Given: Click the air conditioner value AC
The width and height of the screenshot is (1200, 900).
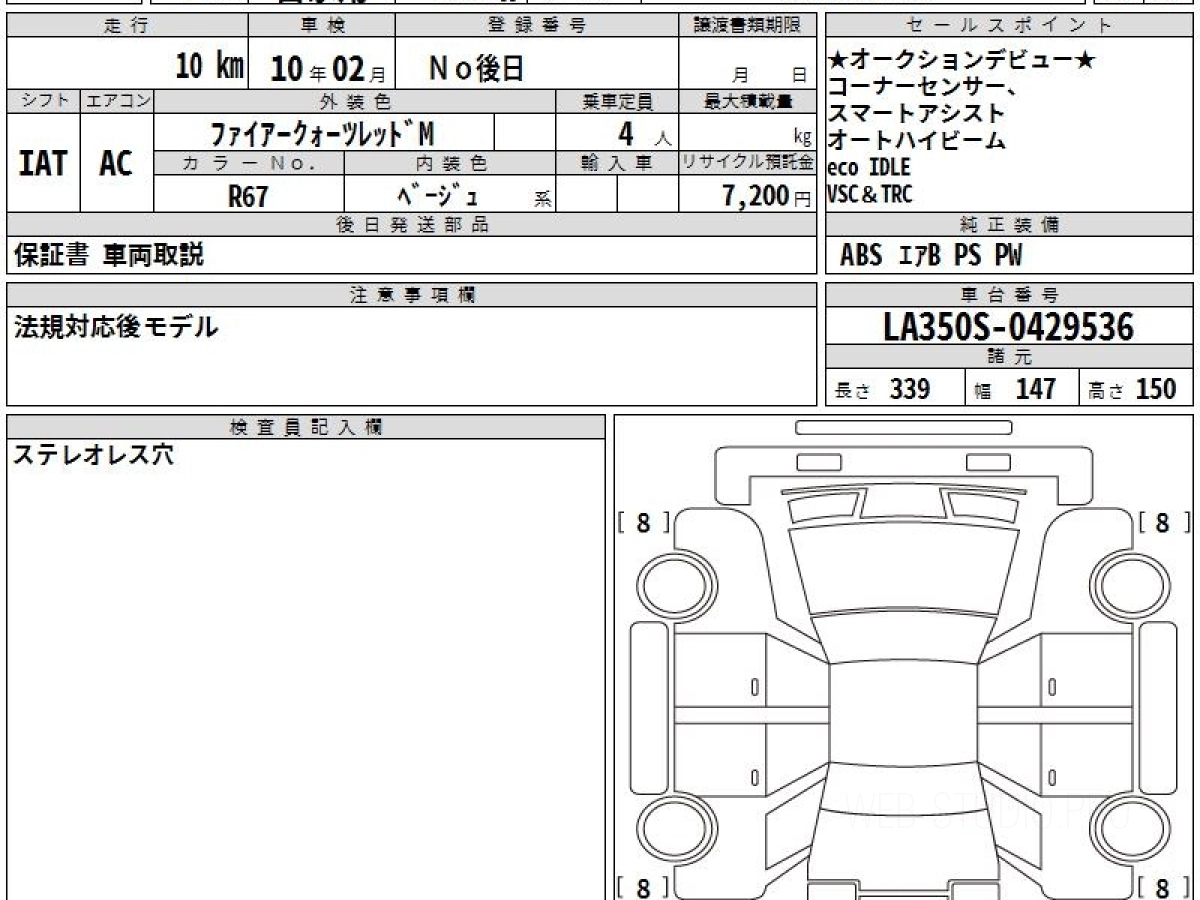Looking at the screenshot, I should point(116,163).
